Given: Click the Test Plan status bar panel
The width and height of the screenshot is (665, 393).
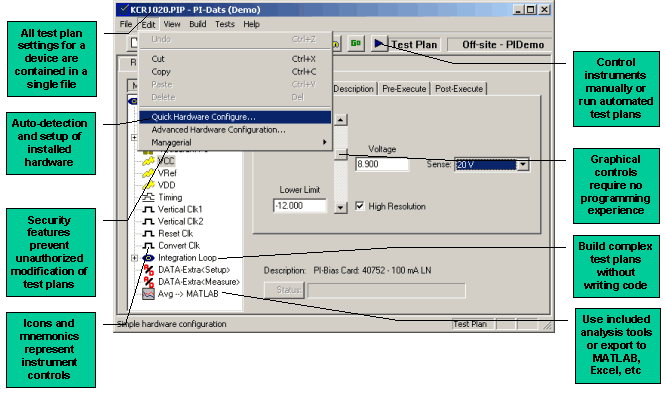Looking at the screenshot, I should [x=473, y=324].
